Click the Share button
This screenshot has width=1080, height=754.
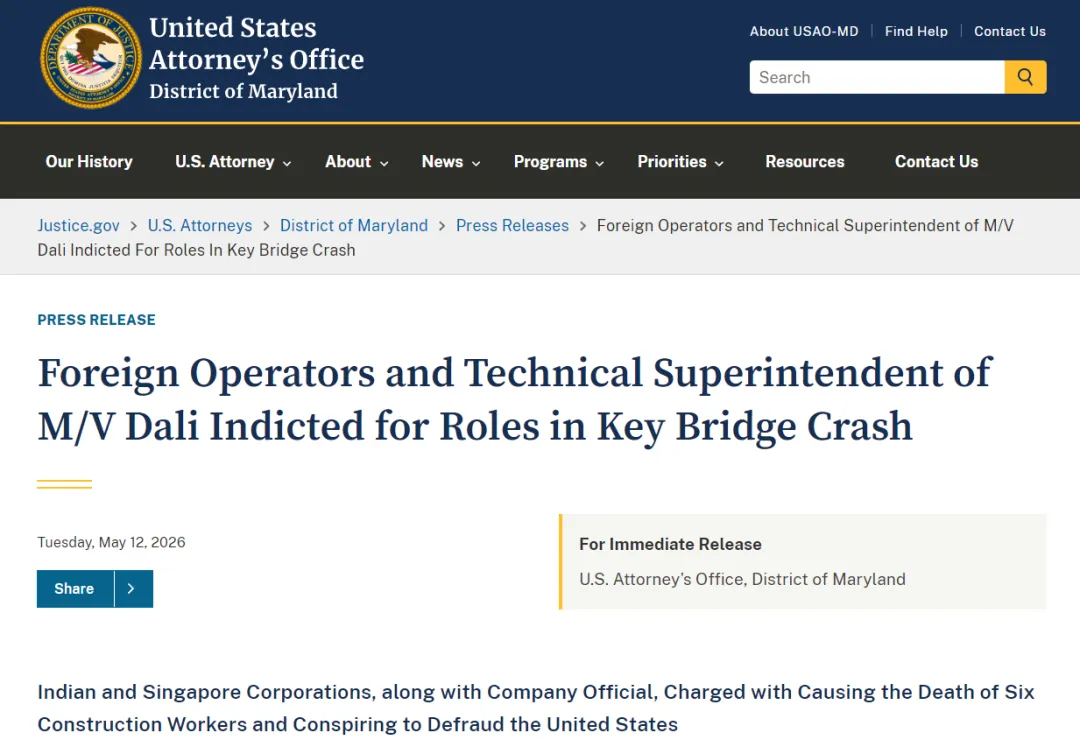(74, 589)
